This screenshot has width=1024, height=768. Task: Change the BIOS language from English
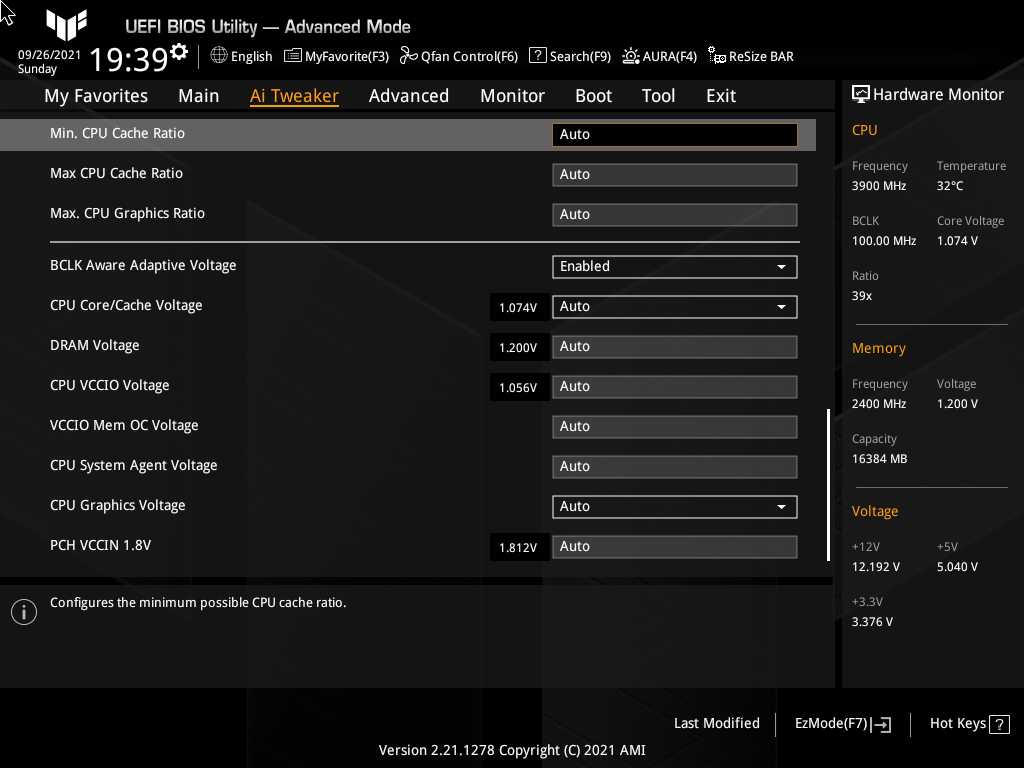[241, 56]
